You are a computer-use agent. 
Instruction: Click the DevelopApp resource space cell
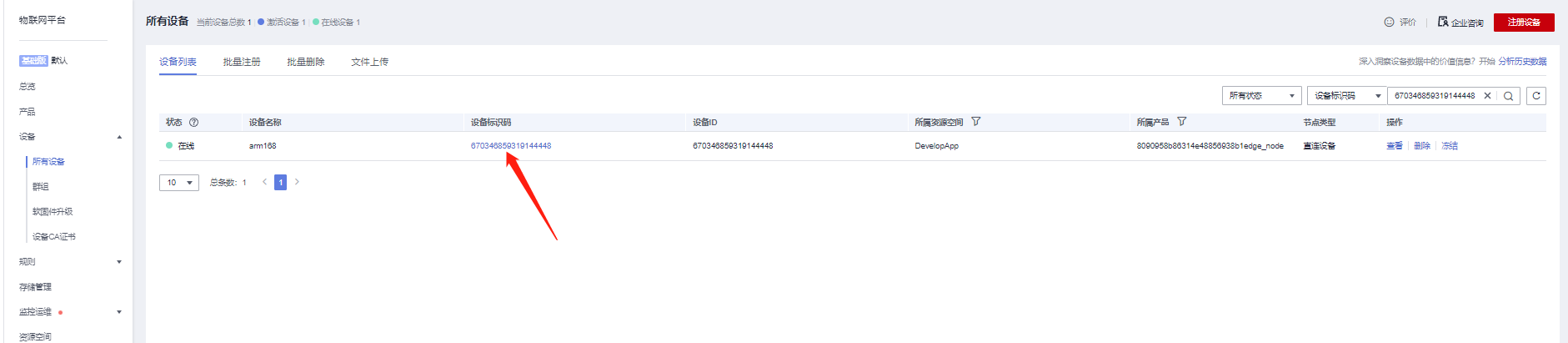(937, 146)
